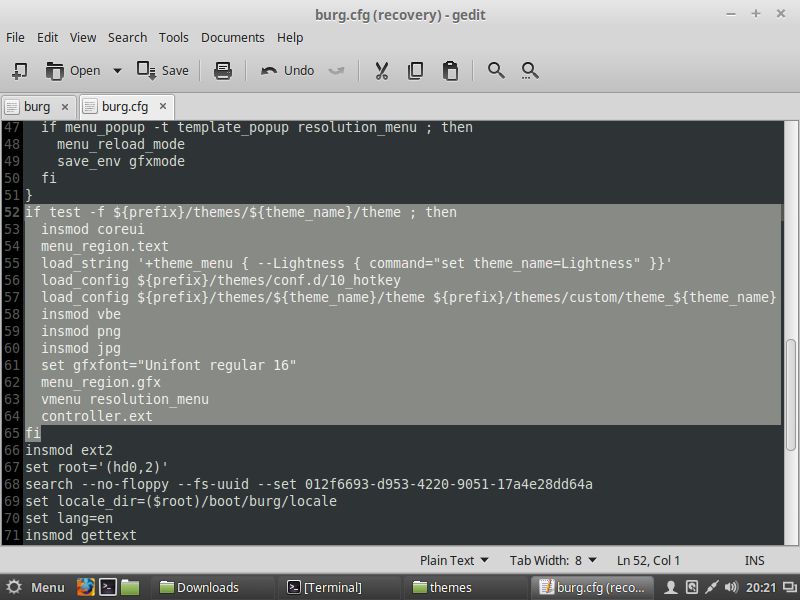Viewport: 800px width, 600px height.
Task: Select burg.cfg taskbar window button
Action: (x=592, y=587)
